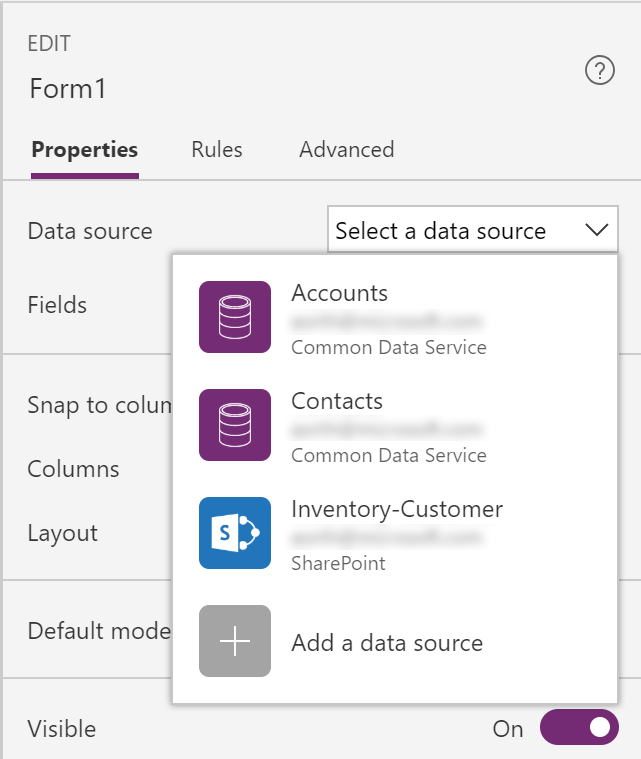Switch to the Properties tab
641x759 pixels.
click(x=85, y=150)
